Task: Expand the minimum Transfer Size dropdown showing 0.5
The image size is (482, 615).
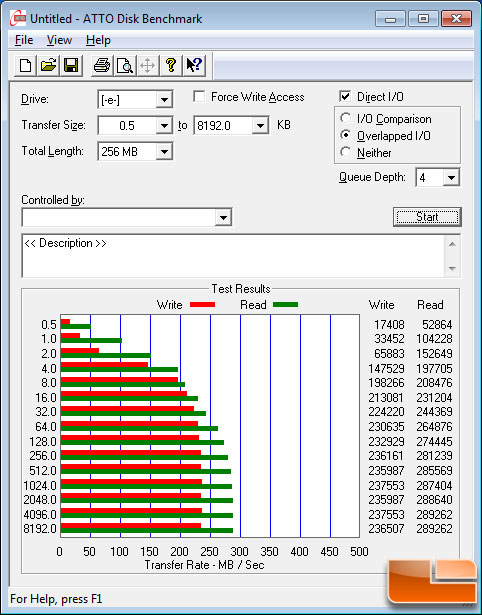Action: pos(164,126)
